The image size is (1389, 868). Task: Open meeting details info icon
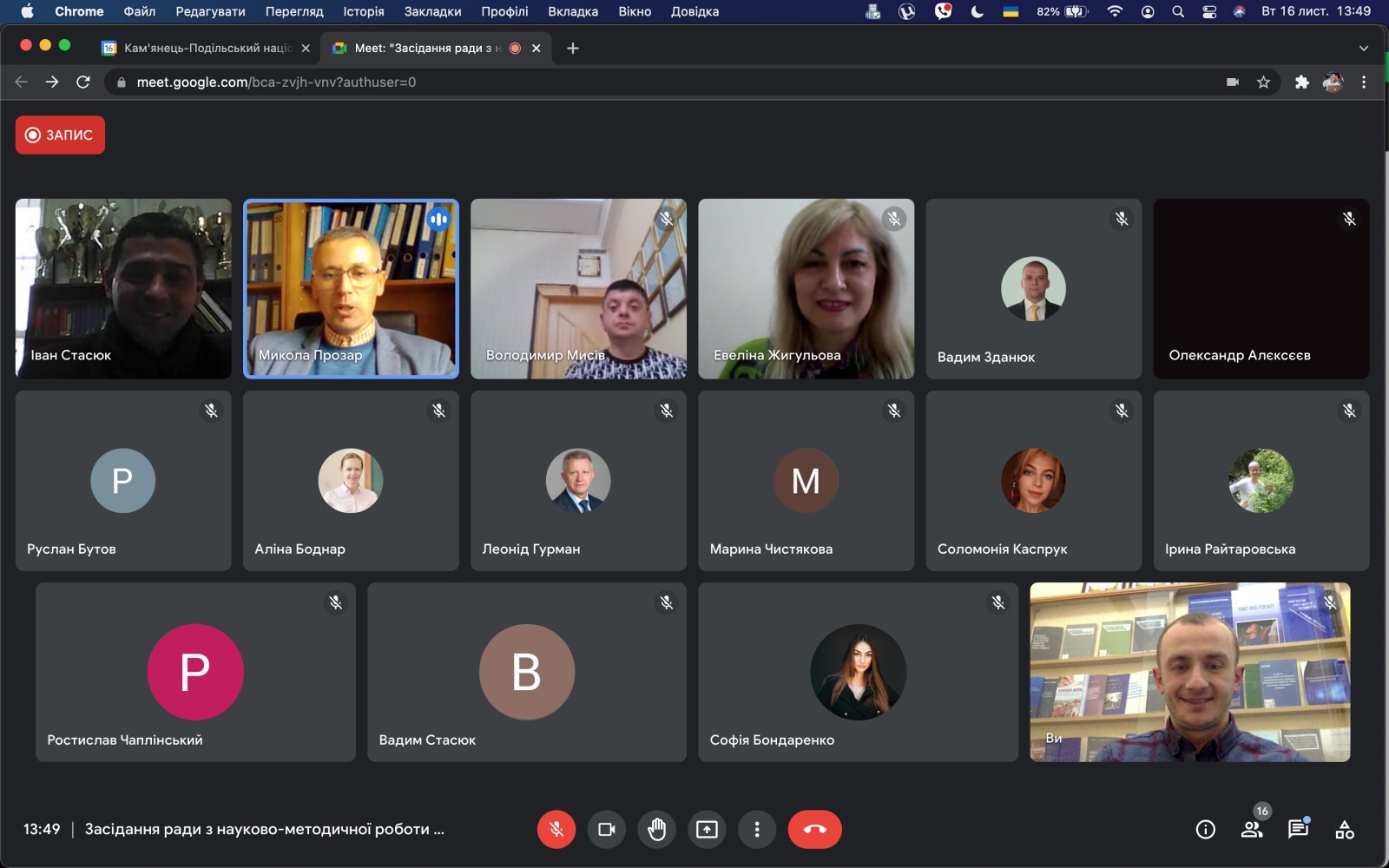pos(1205,830)
